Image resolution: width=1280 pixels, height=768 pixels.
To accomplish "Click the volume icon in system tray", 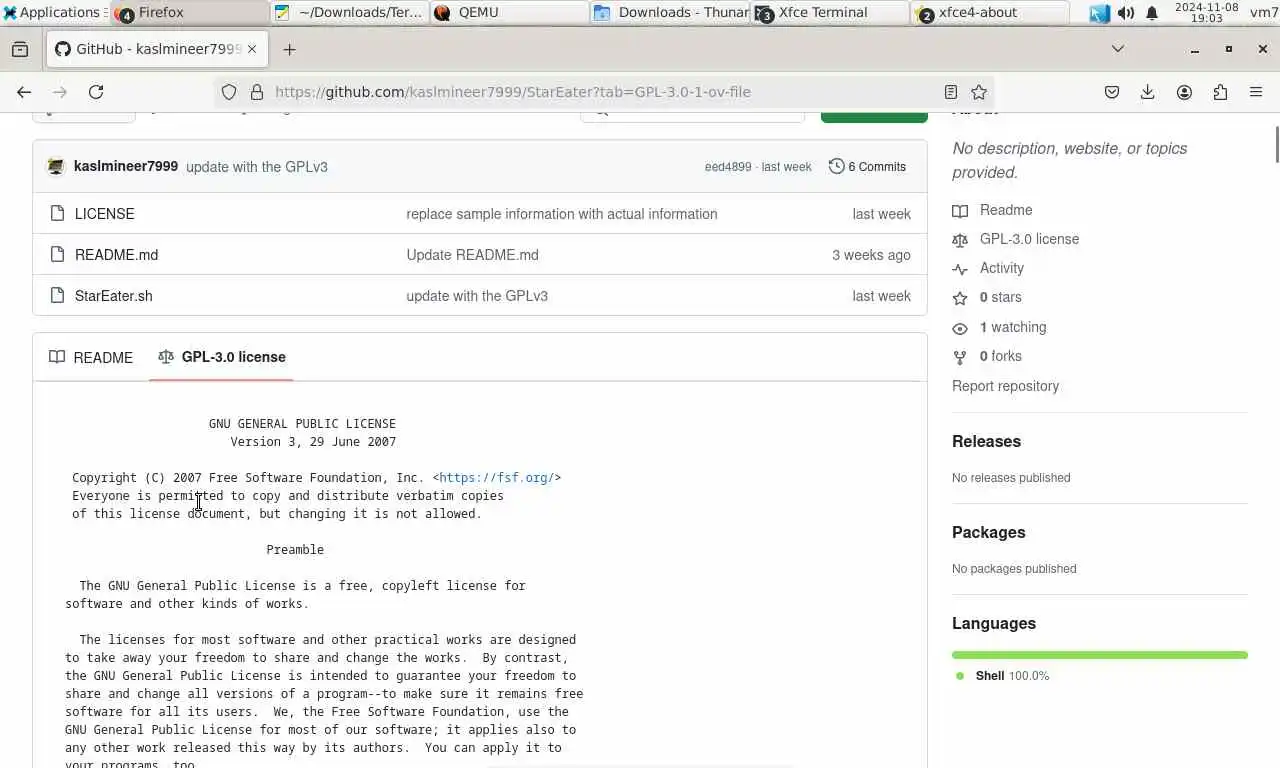I will tap(1126, 13).
